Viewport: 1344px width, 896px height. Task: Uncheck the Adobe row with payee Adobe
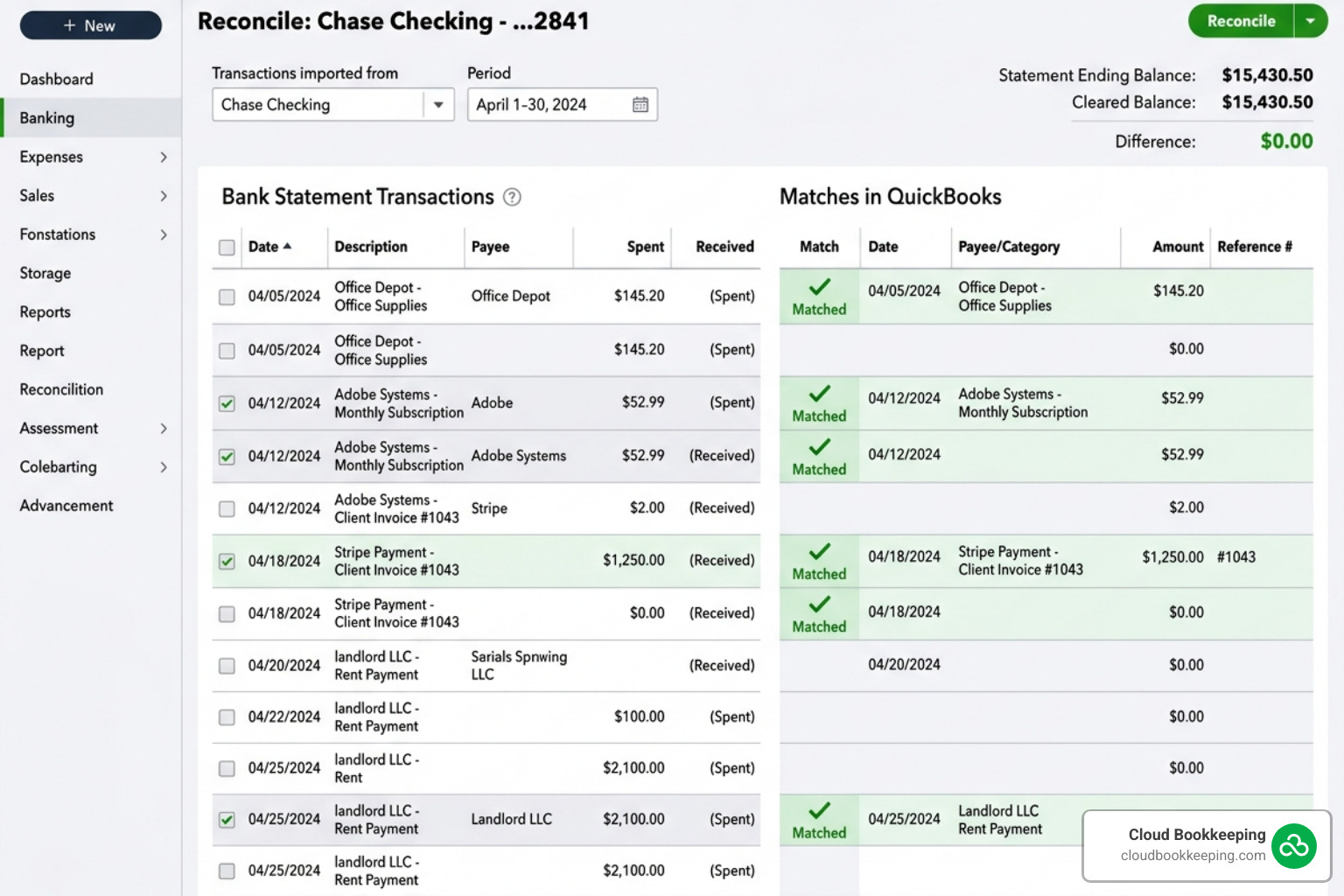tap(227, 403)
